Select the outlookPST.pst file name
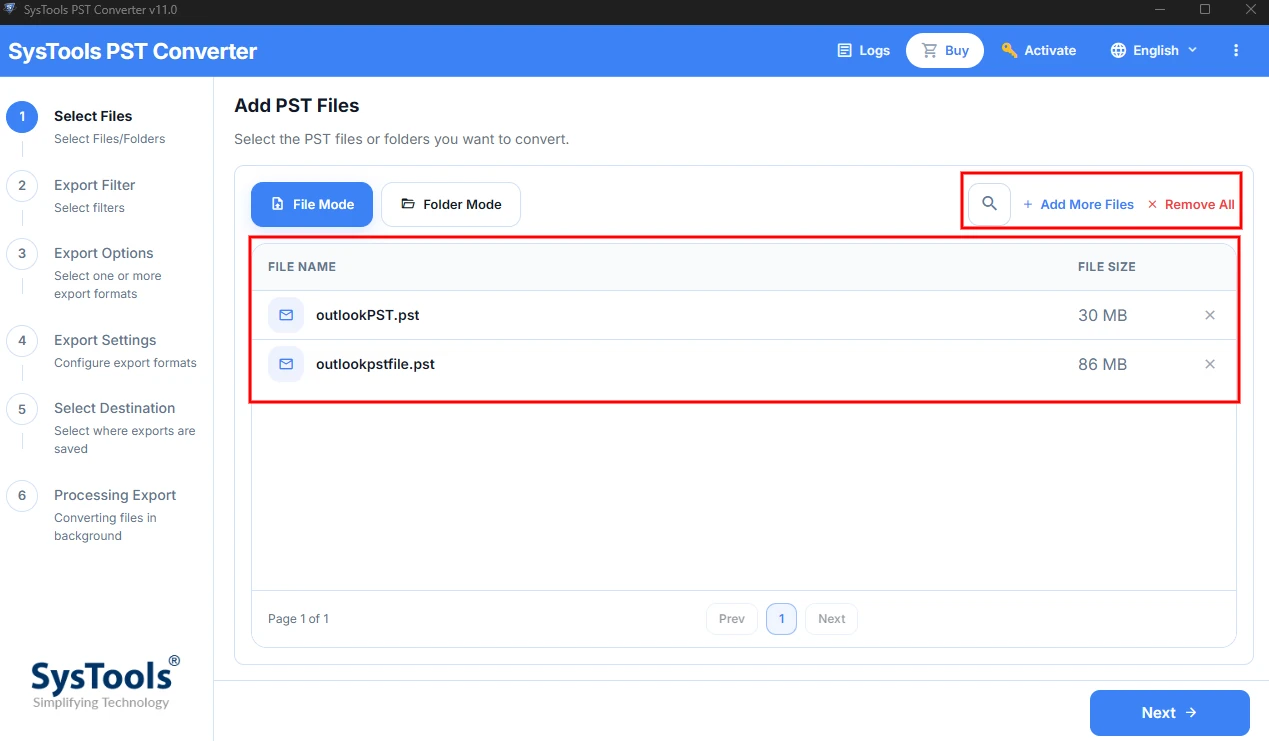The height and width of the screenshot is (741, 1269). [367, 315]
